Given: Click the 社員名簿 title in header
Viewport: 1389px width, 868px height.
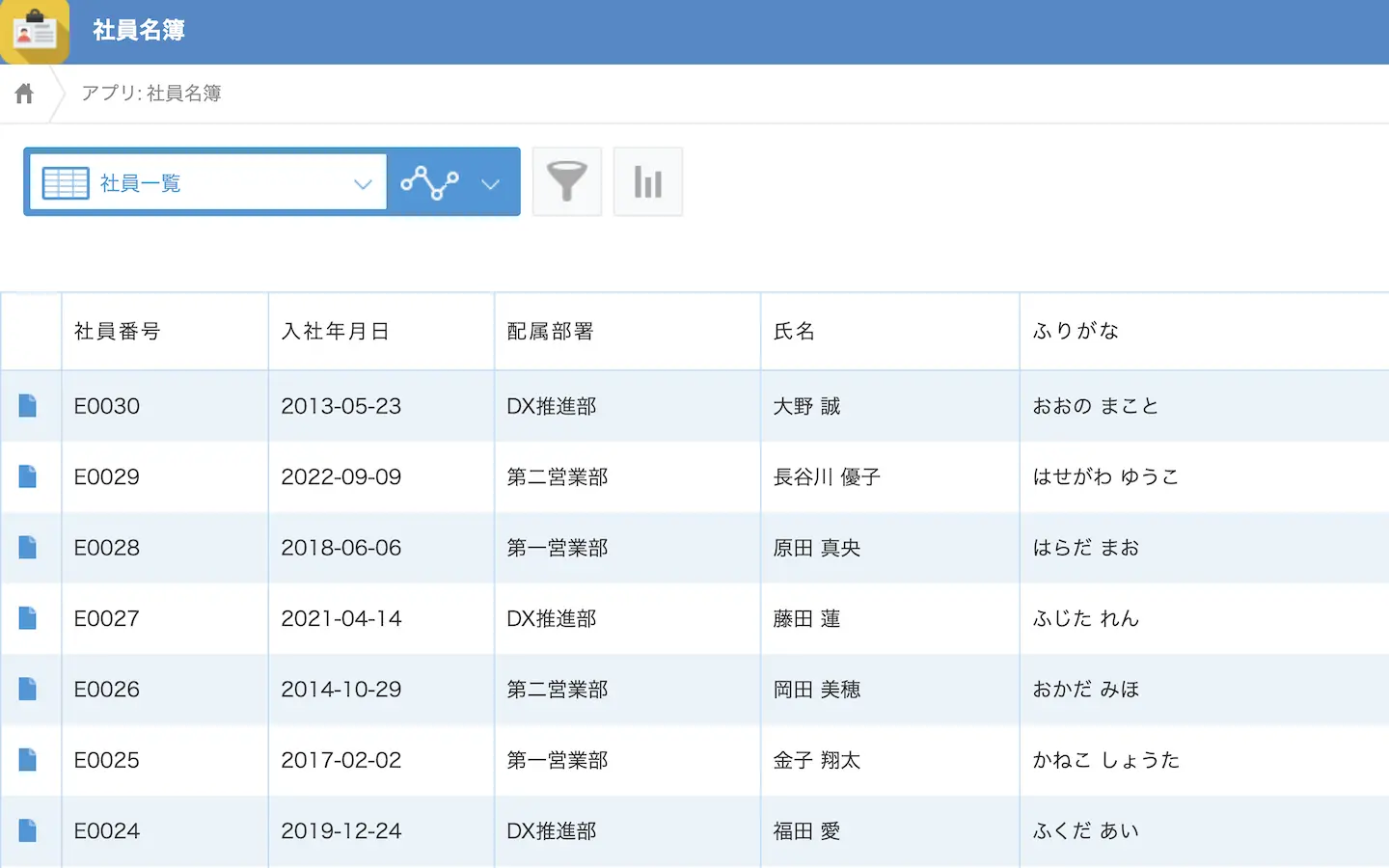Looking at the screenshot, I should pos(139,31).
